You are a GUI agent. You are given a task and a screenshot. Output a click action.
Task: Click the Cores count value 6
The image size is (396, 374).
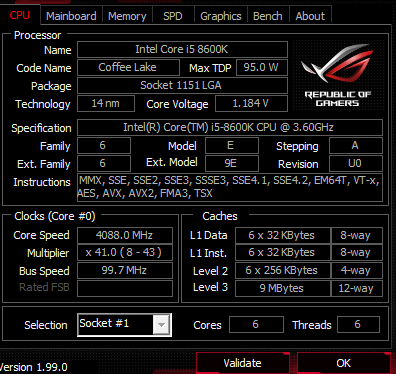point(256,324)
